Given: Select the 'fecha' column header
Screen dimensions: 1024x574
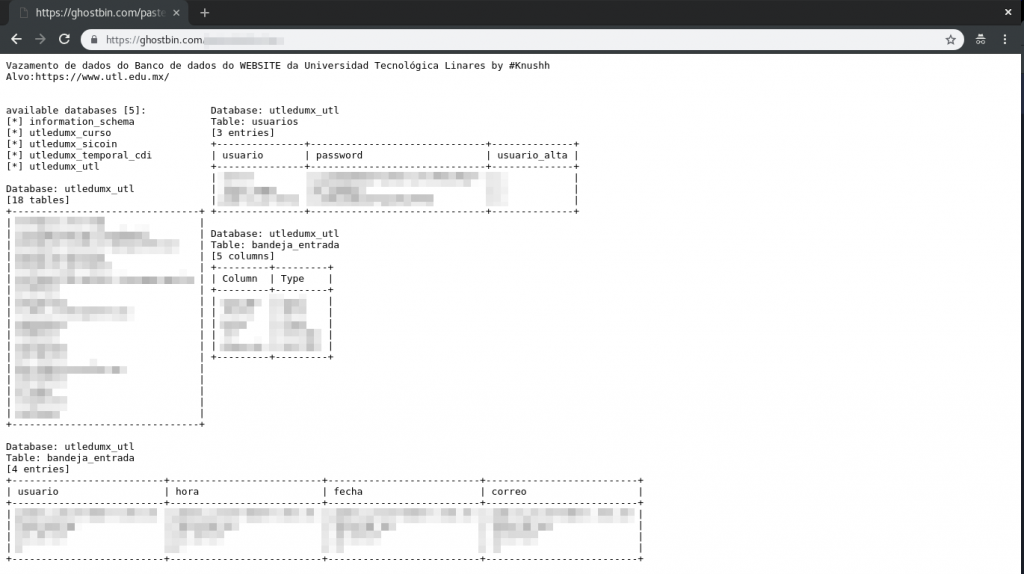Looking at the screenshot, I should pyautogui.click(x=348, y=492).
